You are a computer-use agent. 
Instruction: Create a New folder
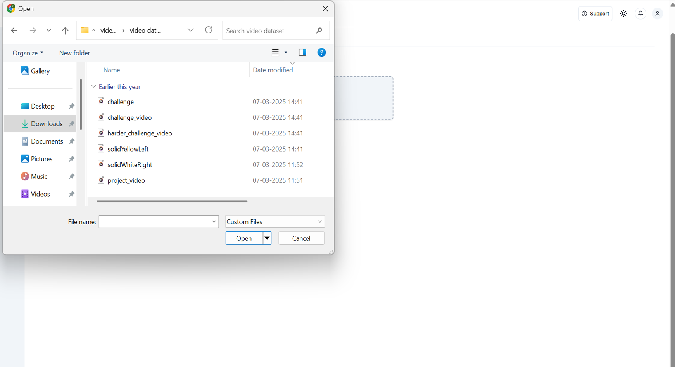point(74,53)
